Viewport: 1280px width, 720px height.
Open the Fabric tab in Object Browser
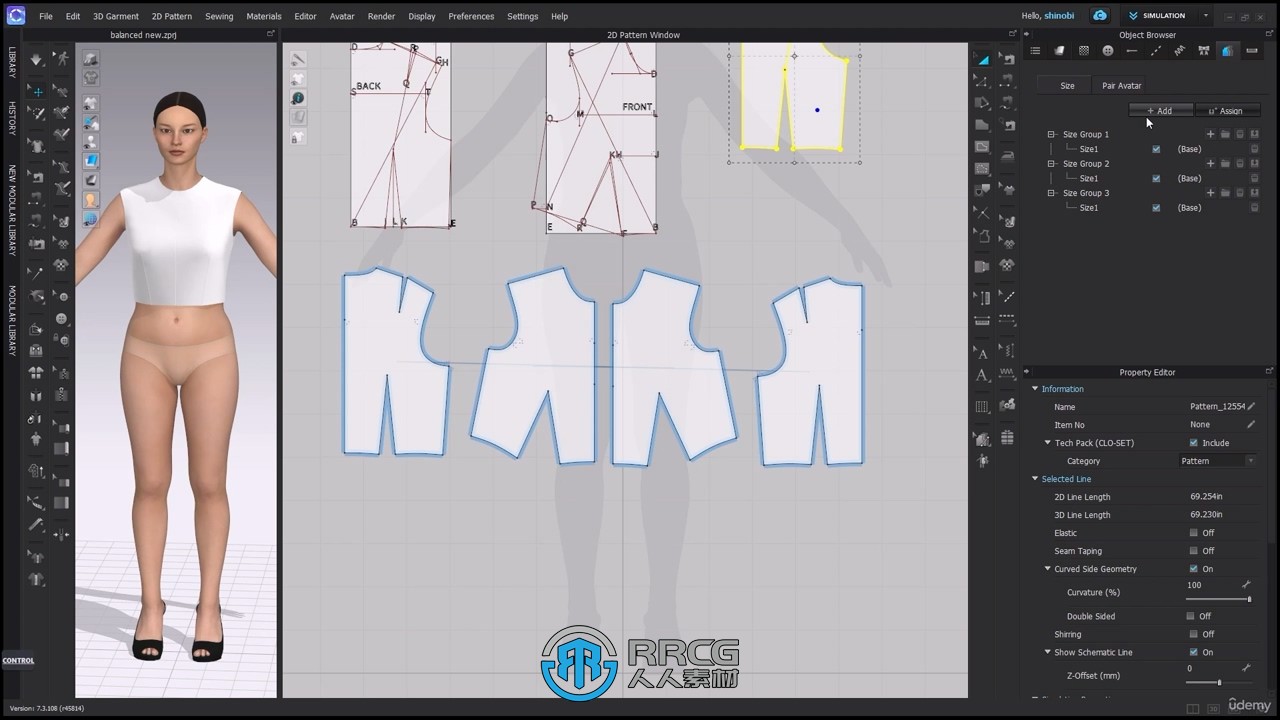1059,51
